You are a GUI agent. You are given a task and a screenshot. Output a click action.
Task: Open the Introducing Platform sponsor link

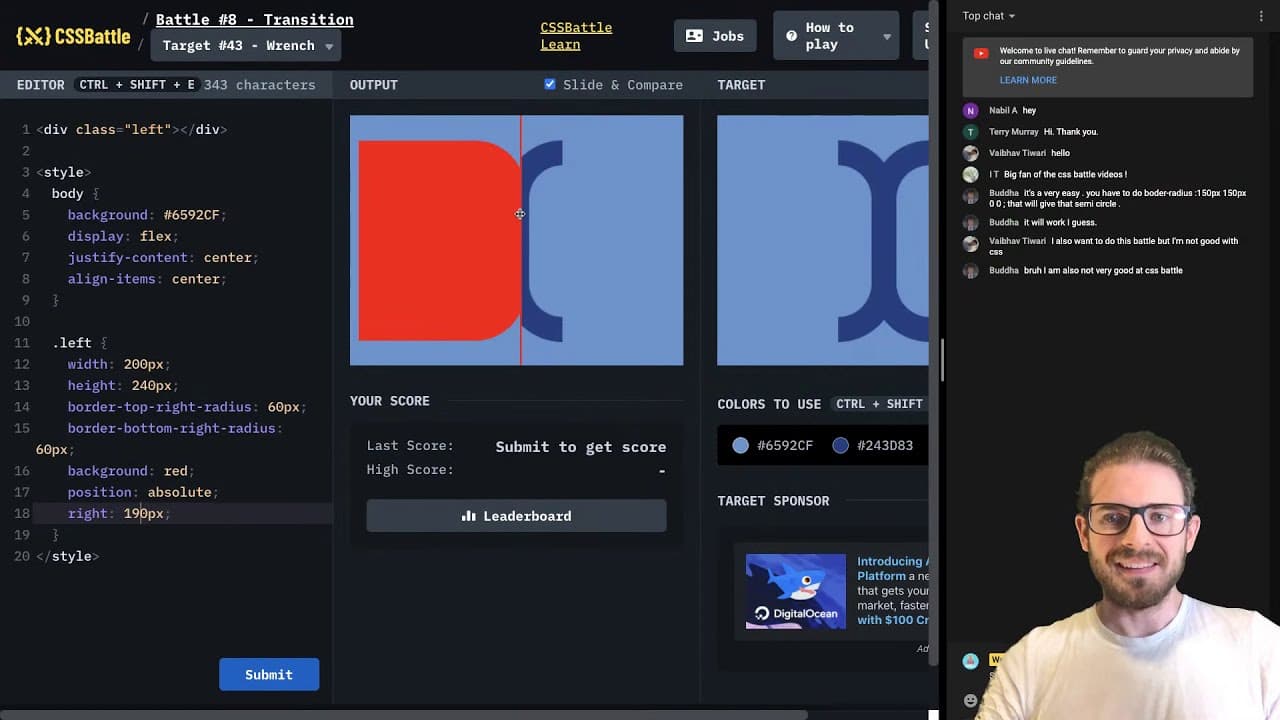tap(892, 591)
